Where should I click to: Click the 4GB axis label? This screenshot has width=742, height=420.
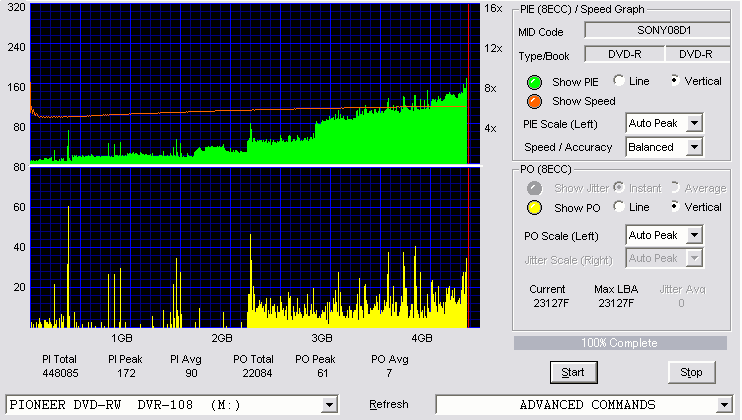[x=422, y=338]
